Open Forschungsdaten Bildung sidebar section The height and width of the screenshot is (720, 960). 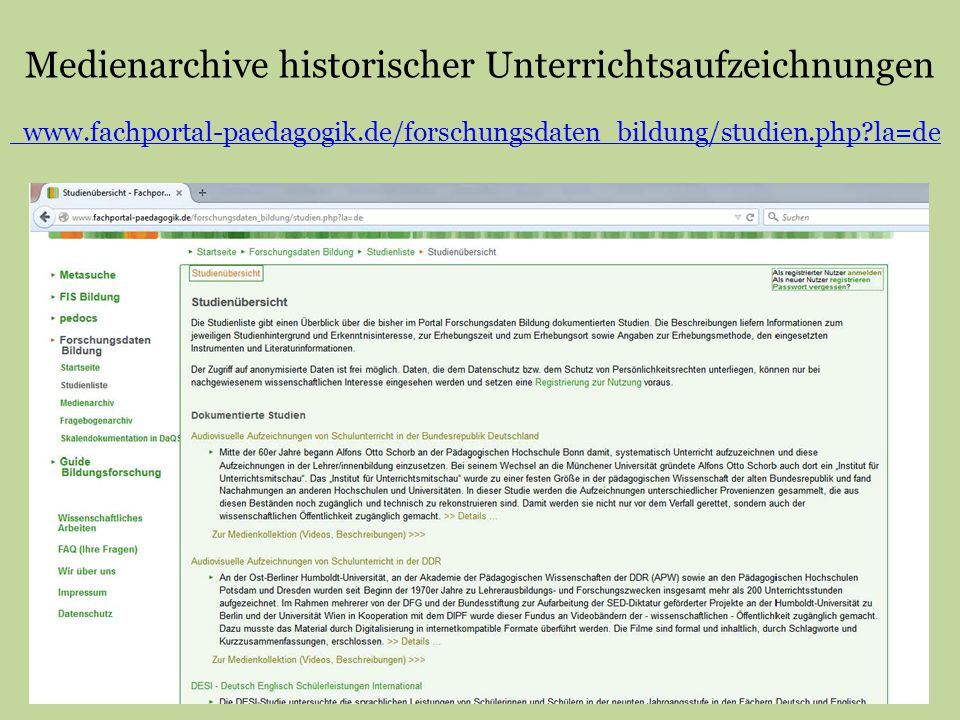click(x=105, y=345)
